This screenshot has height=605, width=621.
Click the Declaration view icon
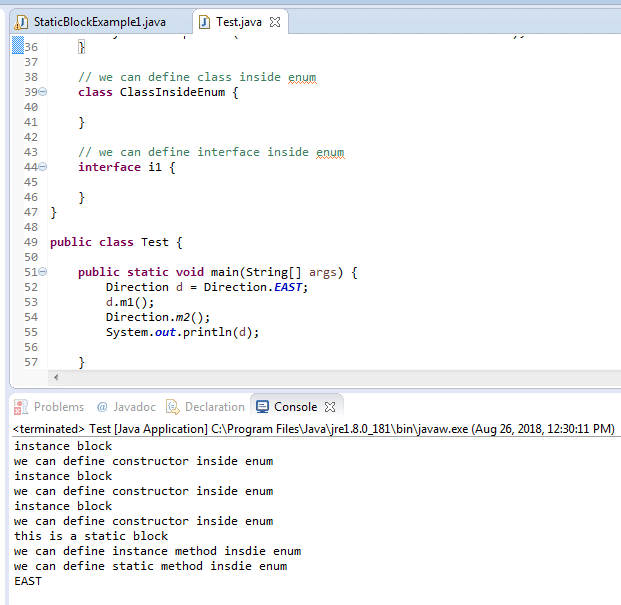(x=172, y=407)
